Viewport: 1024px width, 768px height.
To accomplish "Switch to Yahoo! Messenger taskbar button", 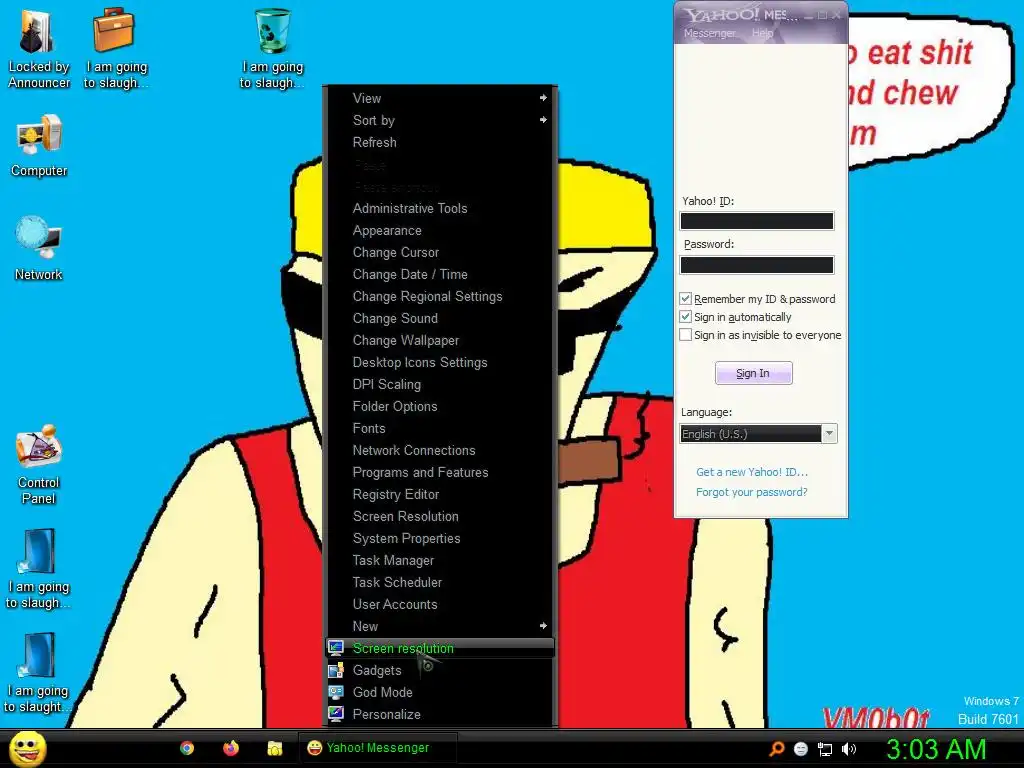I will [377, 748].
